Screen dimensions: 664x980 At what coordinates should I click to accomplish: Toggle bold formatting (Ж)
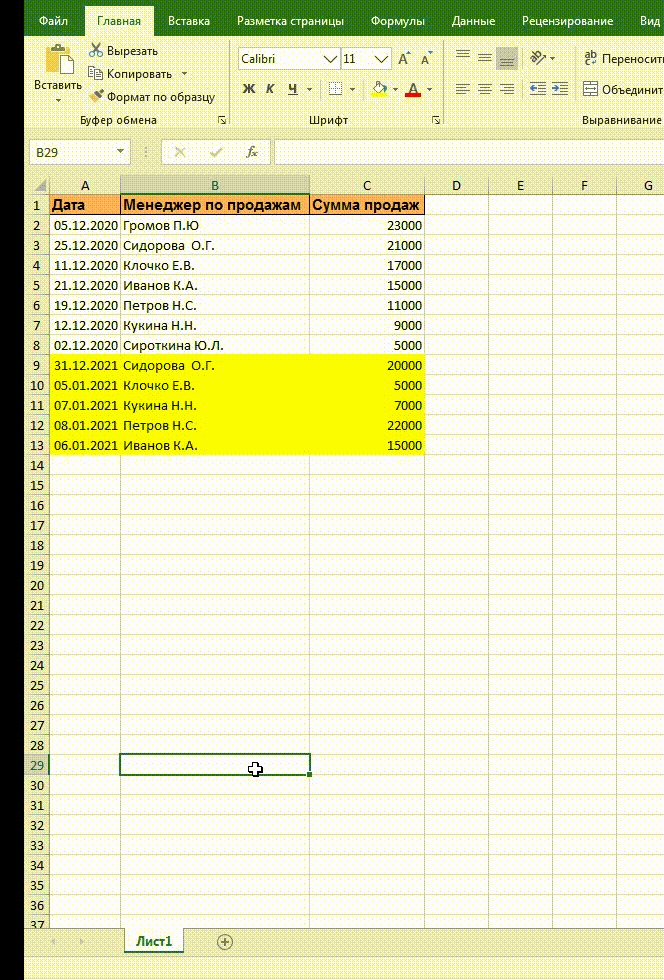[x=248, y=89]
